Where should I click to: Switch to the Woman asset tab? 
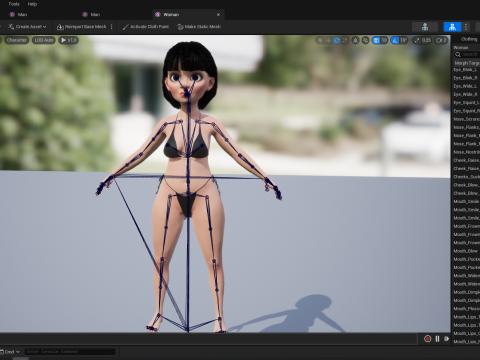pos(188,15)
